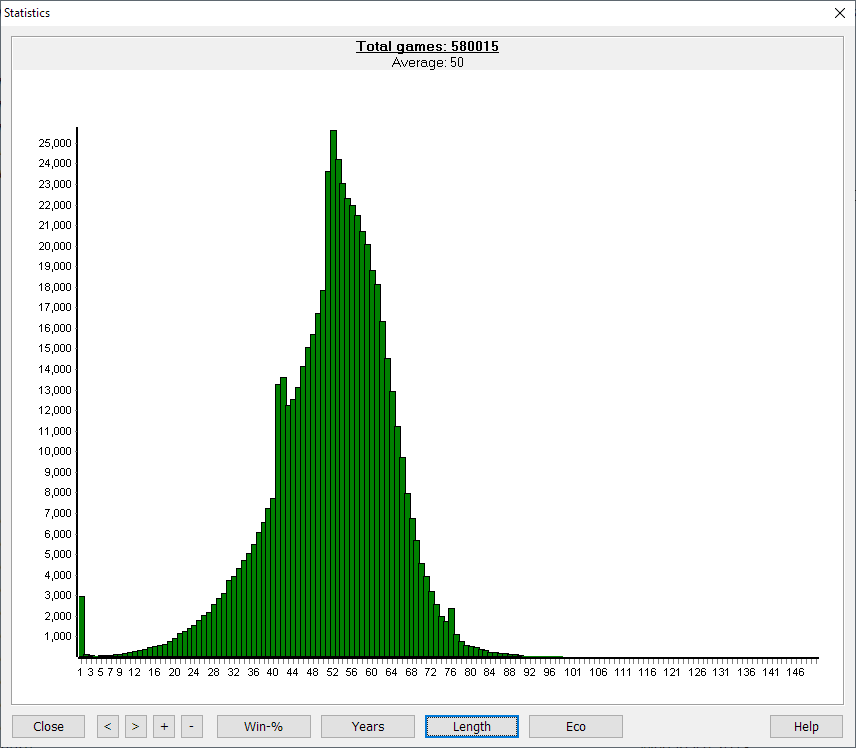856x748 pixels.
Task: Zoom in using the + button
Action: [164, 726]
